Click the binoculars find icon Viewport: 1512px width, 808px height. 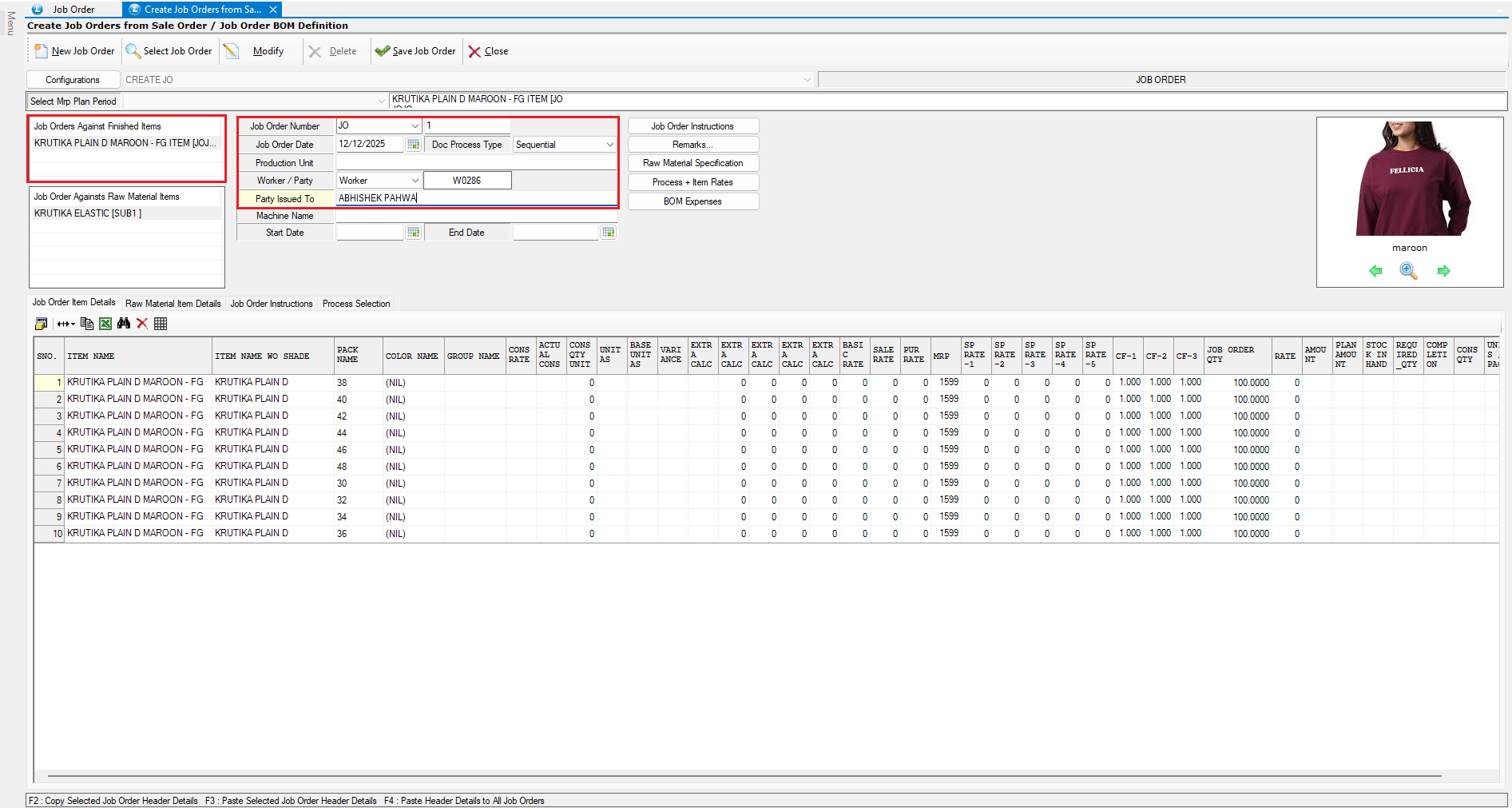[124, 324]
